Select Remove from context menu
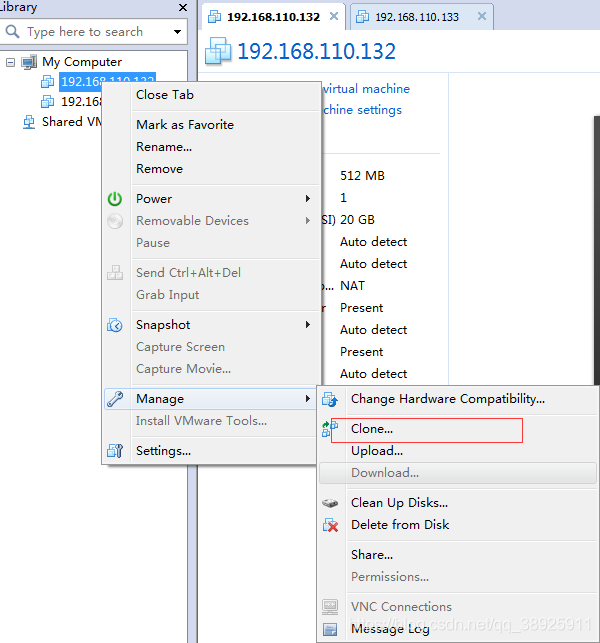The height and width of the screenshot is (643, 600). point(160,169)
